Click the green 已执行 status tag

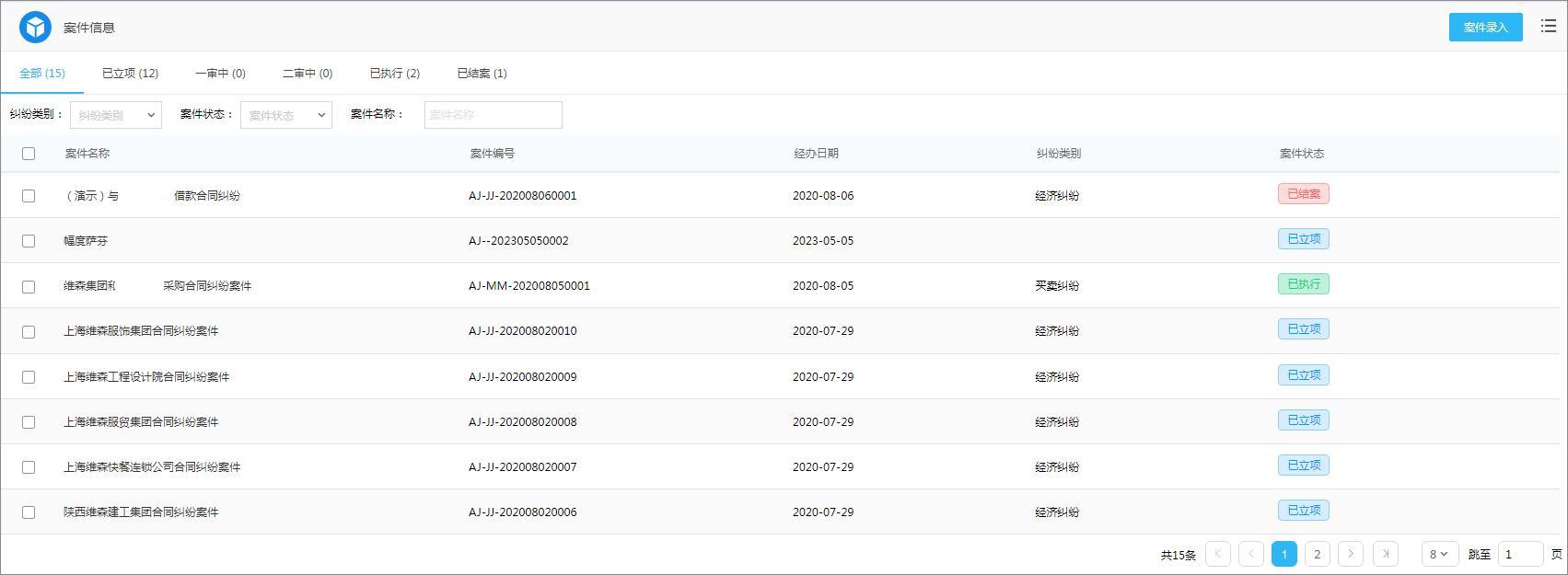click(x=1303, y=284)
